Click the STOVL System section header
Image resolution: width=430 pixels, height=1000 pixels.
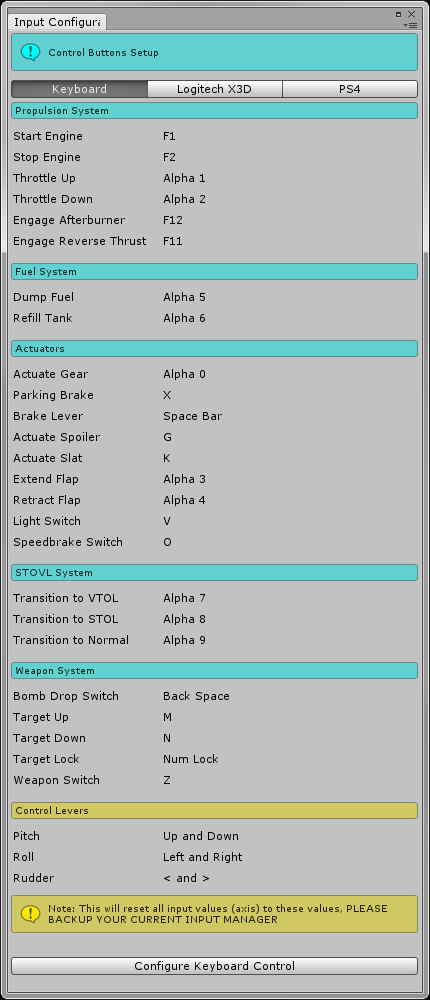pyautogui.click(x=214, y=572)
